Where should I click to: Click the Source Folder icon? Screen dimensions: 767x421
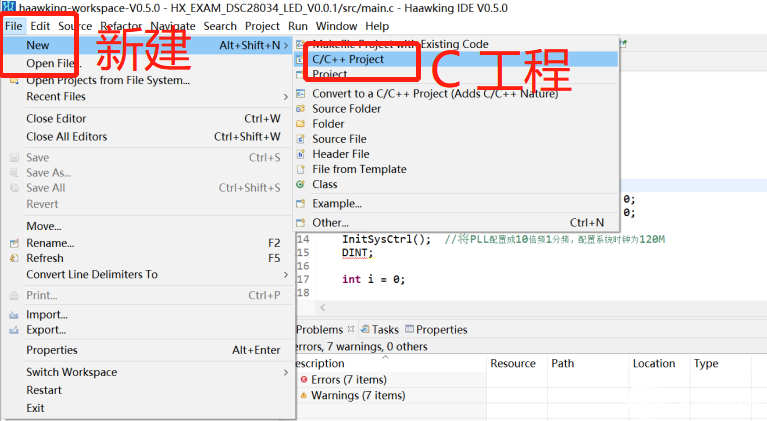301,109
